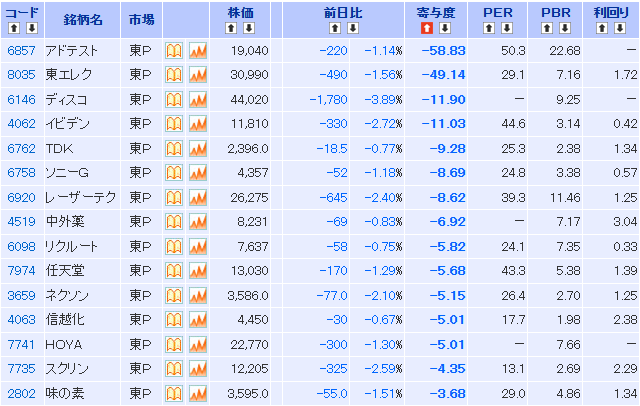The width and height of the screenshot is (640, 406).
Task: Sort コード column ascending
Action: [13, 27]
